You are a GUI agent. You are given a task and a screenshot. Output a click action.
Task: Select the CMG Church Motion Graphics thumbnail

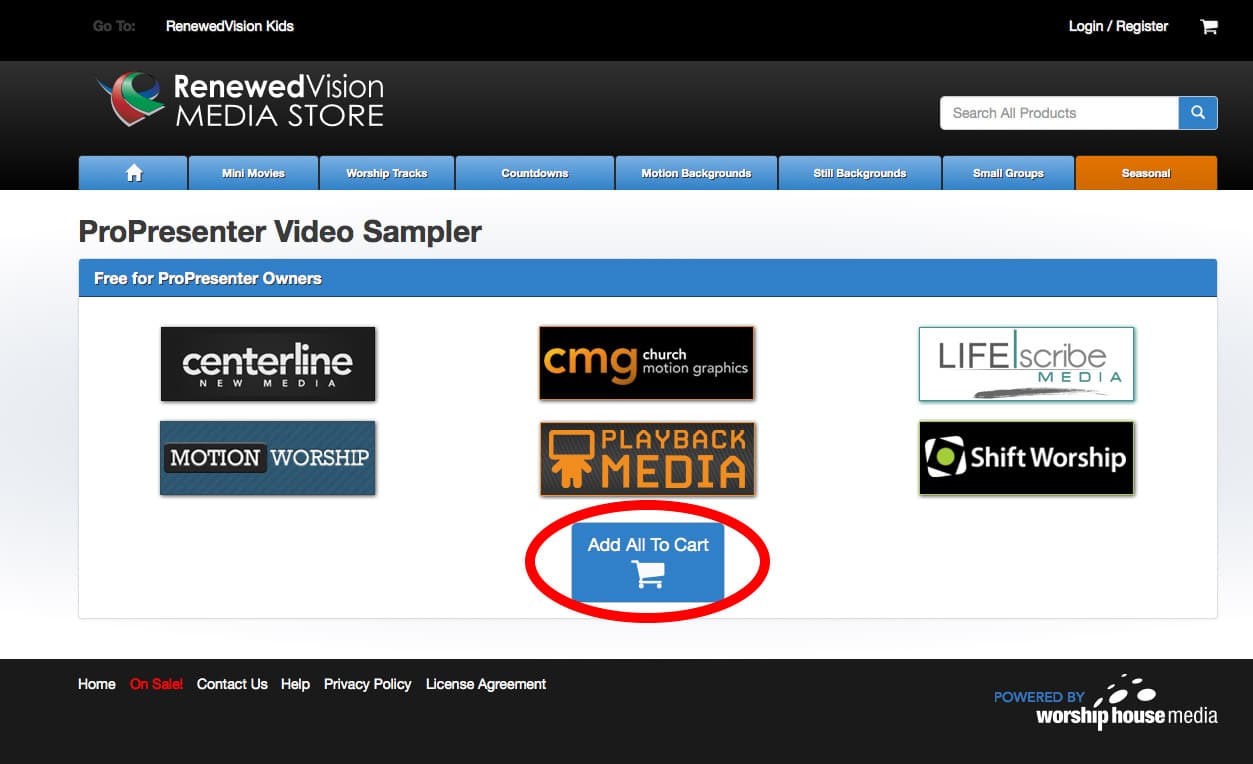(646, 363)
